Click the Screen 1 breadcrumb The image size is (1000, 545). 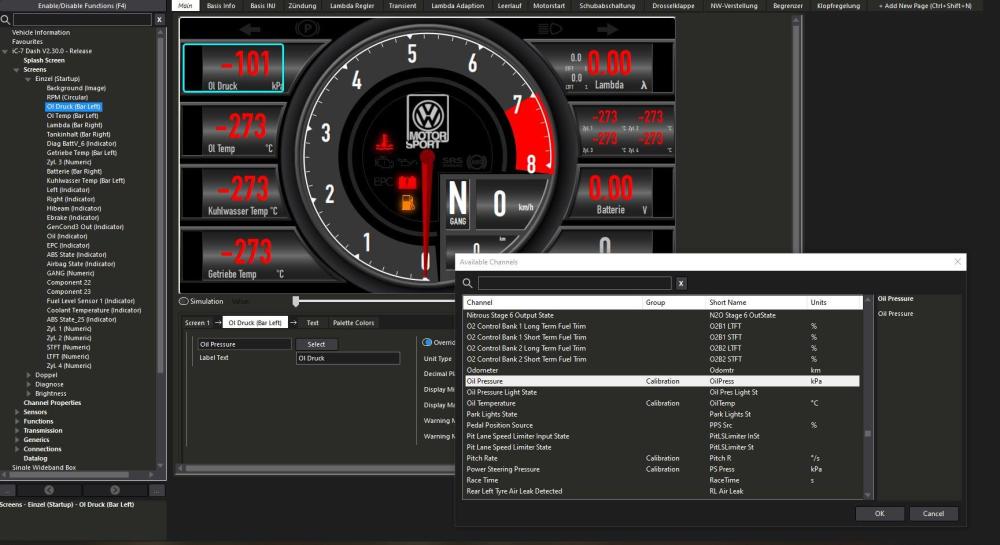pos(197,323)
